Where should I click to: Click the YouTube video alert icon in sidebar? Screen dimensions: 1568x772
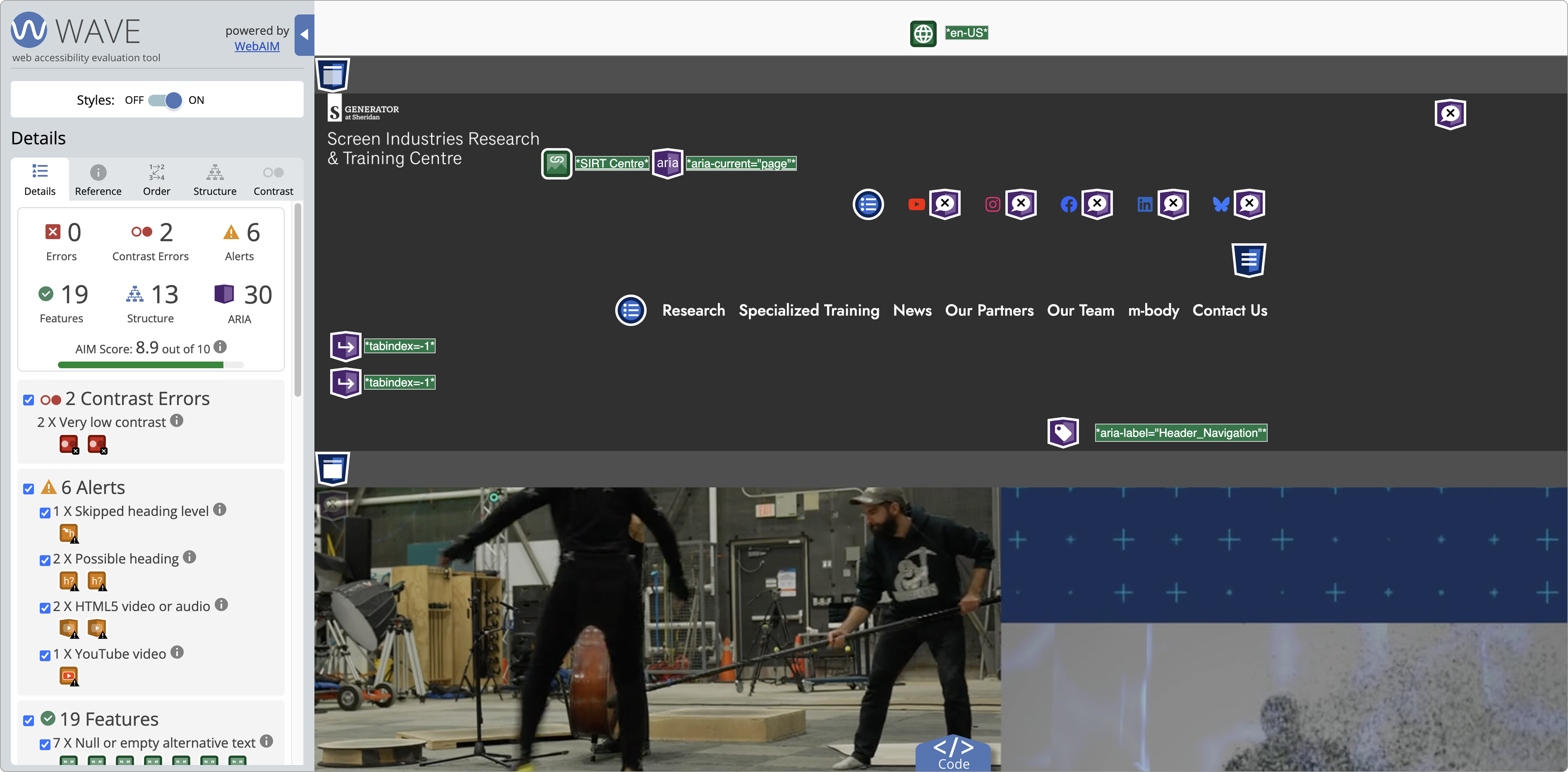click(x=69, y=676)
